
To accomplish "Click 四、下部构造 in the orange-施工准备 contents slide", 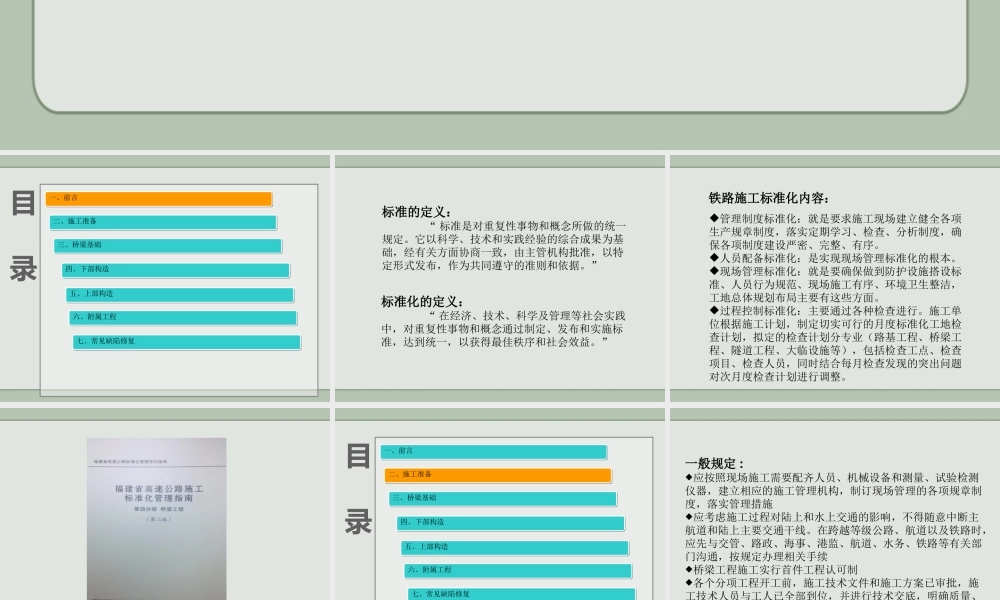I will pyautogui.click(x=511, y=523).
